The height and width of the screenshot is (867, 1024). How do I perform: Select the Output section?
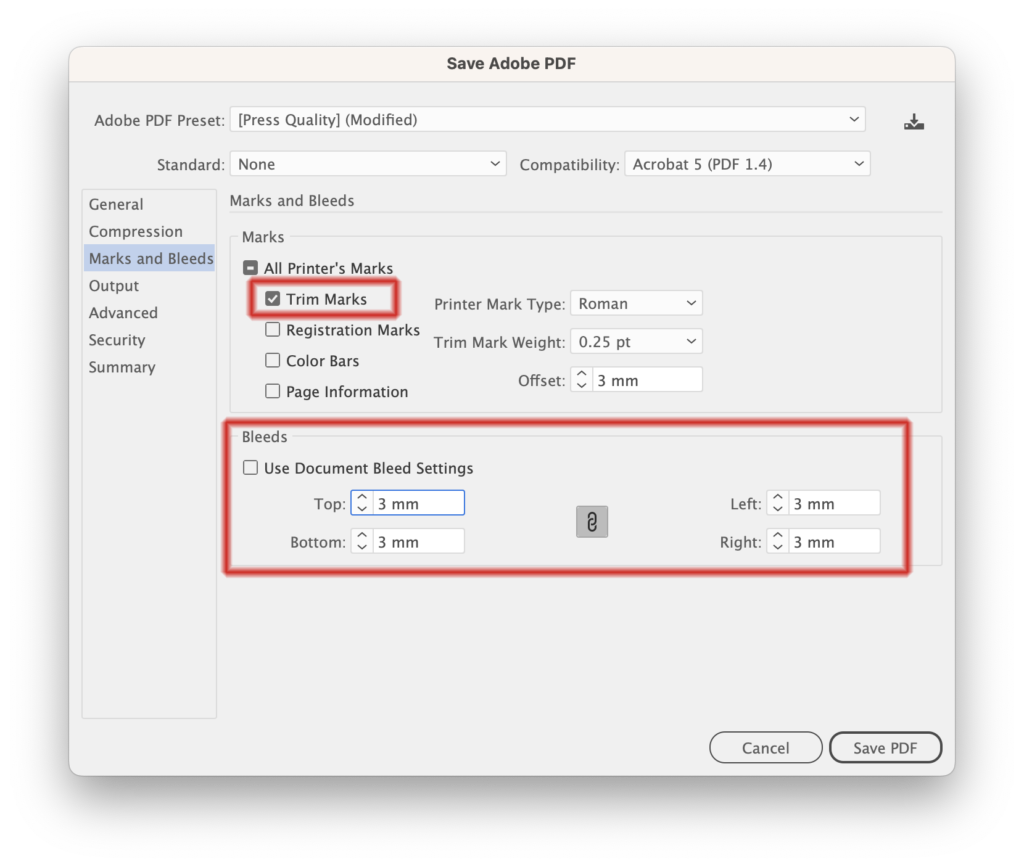point(149,286)
